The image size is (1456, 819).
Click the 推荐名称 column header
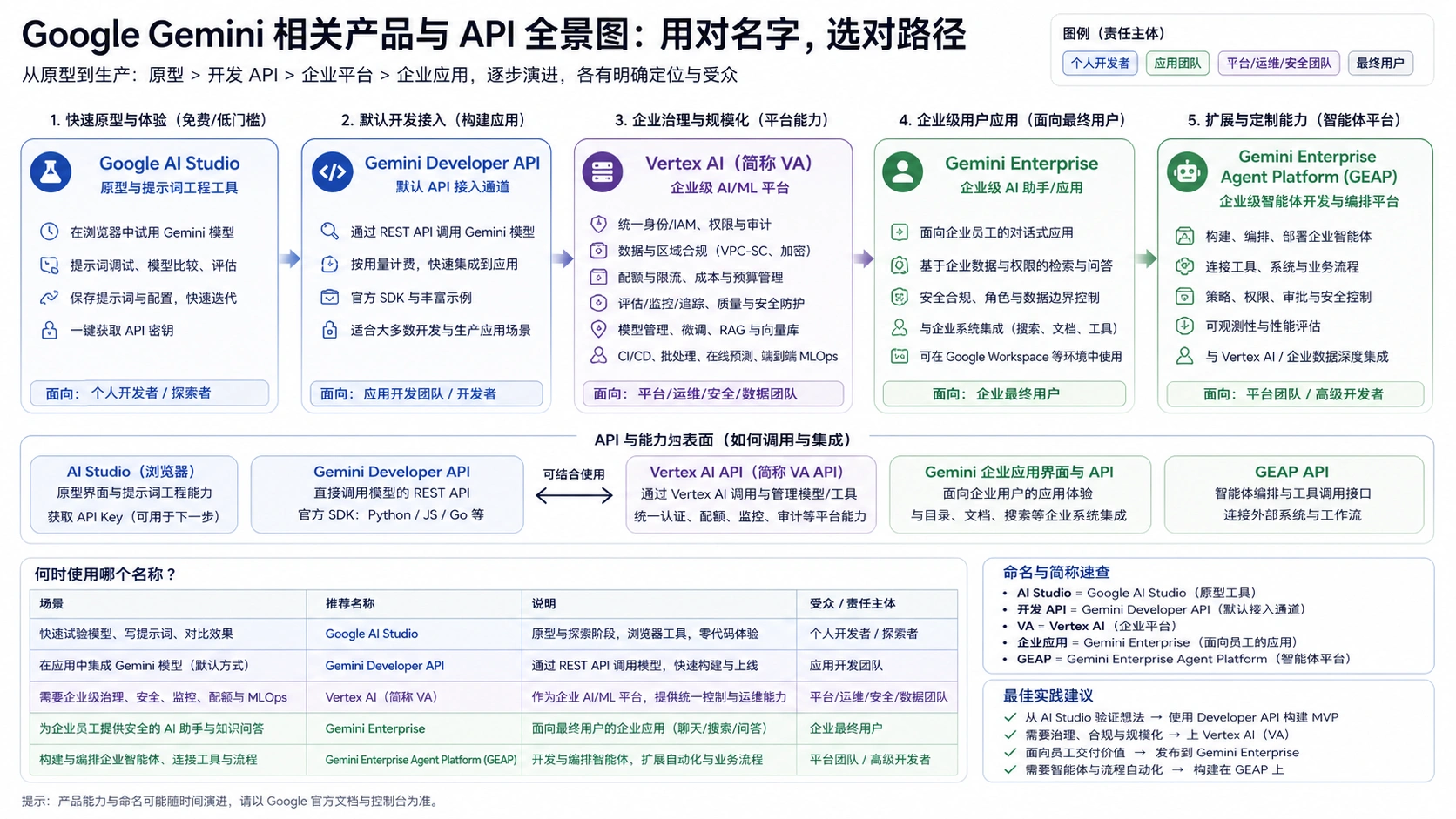[350, 603]
